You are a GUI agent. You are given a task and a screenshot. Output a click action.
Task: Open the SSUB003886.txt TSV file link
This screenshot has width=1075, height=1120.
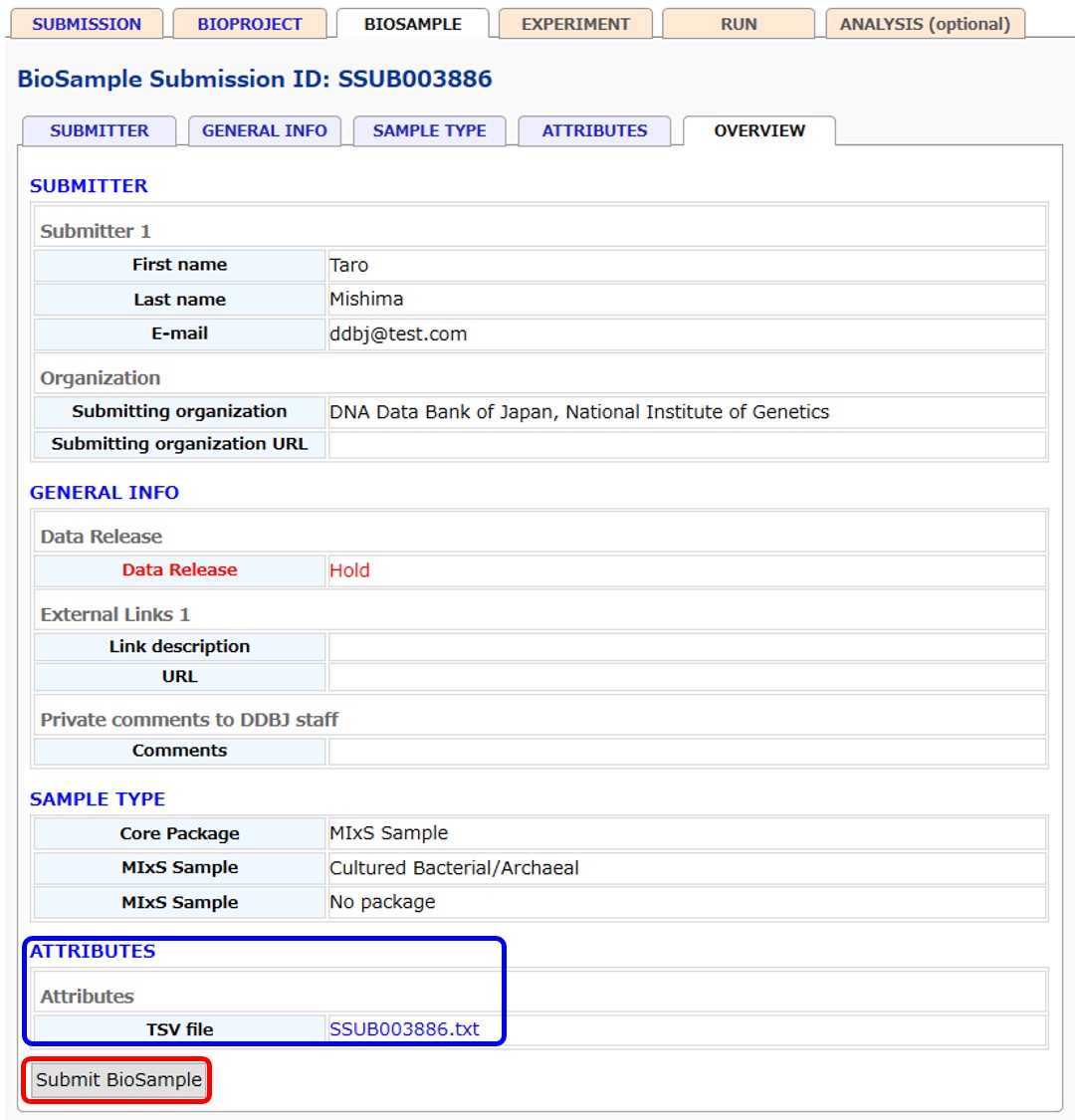[x=404, y=1029]
